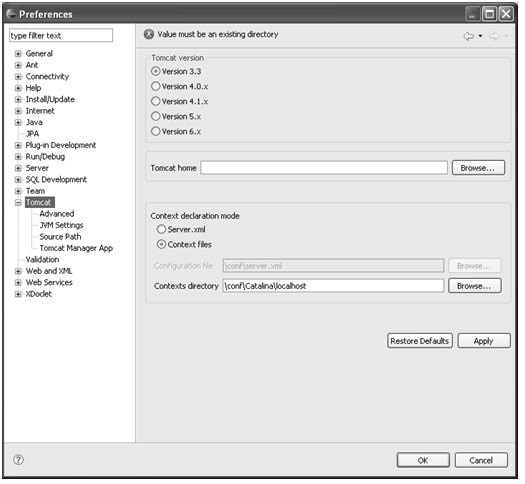
Task: Select Server.xml context declaration mode
Action: pyautogui.click(x=161, y=229)
